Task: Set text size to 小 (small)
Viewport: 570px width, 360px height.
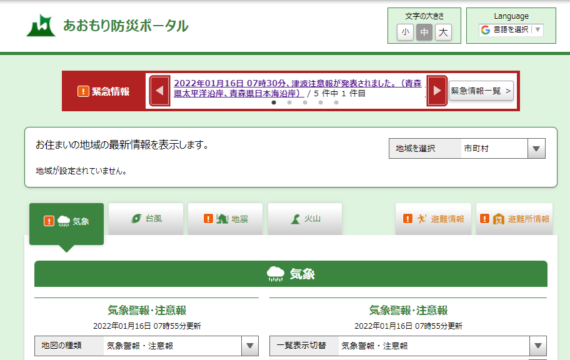Action: tap(405, 32)
